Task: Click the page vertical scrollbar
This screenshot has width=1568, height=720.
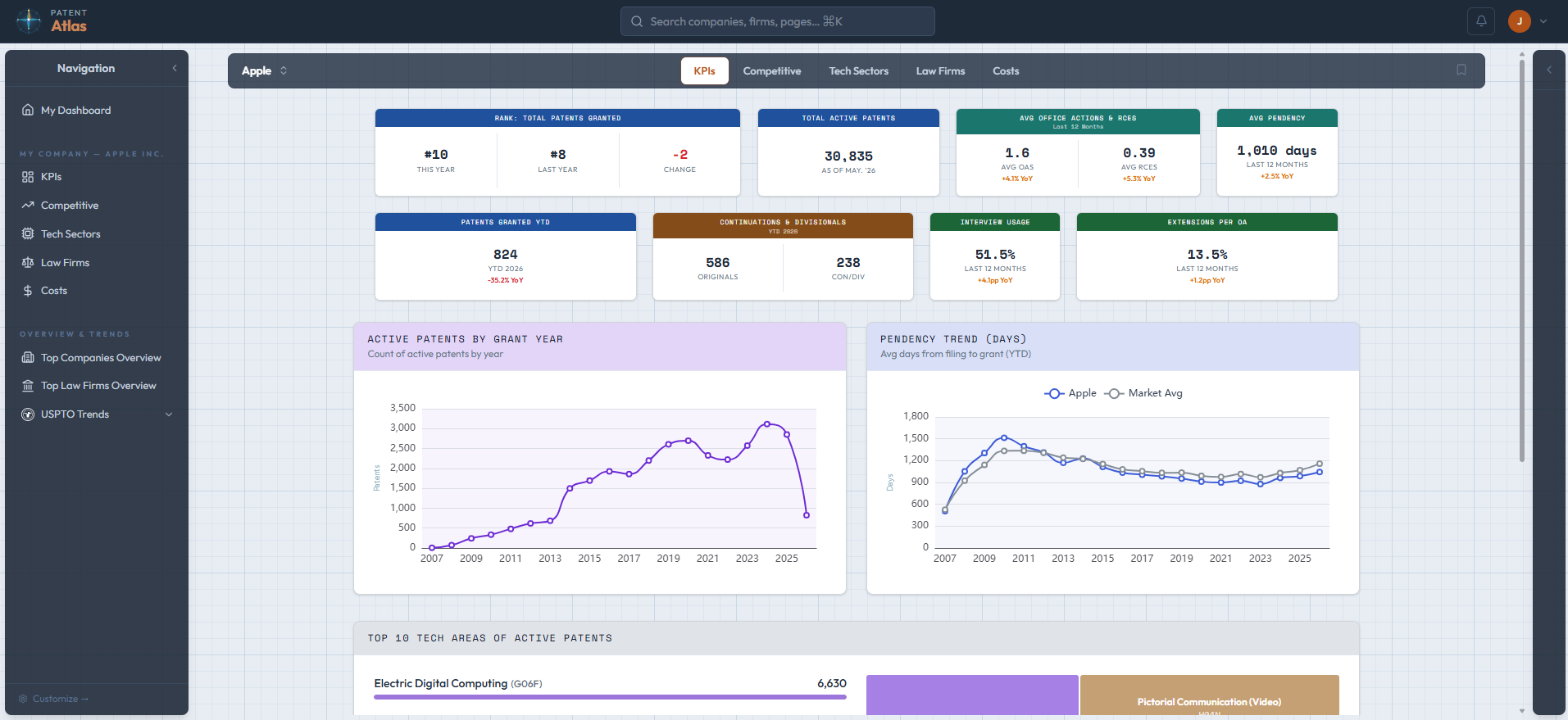Action: (1521, 262)
